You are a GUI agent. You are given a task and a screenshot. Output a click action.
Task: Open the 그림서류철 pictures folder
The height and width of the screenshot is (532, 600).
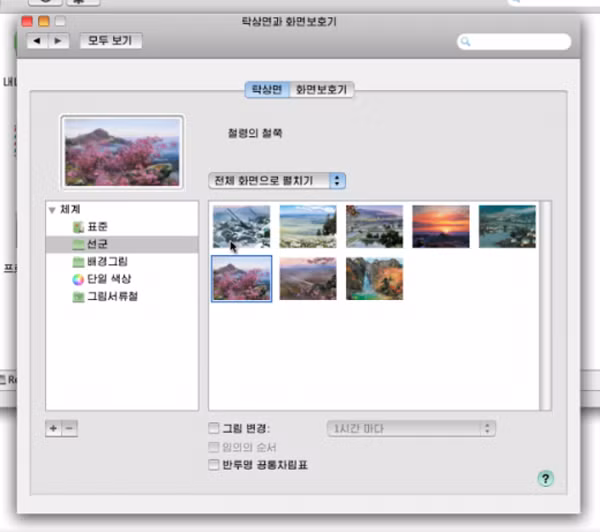111,296
